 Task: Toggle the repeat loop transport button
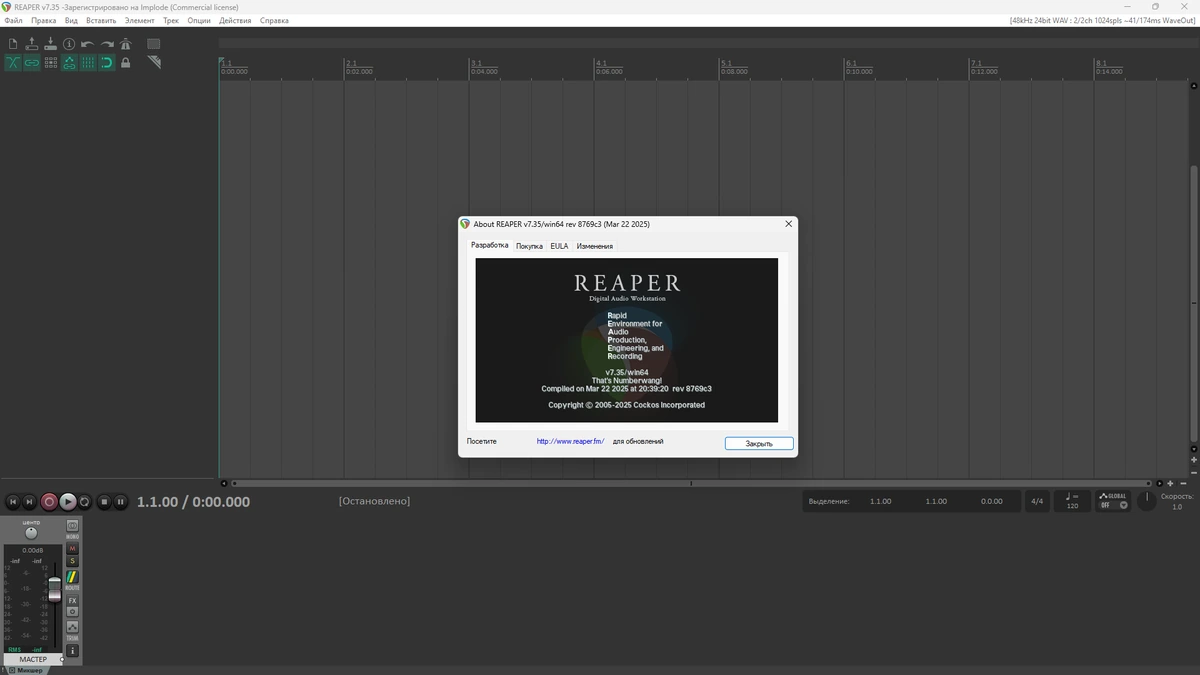tap(85, 502)
